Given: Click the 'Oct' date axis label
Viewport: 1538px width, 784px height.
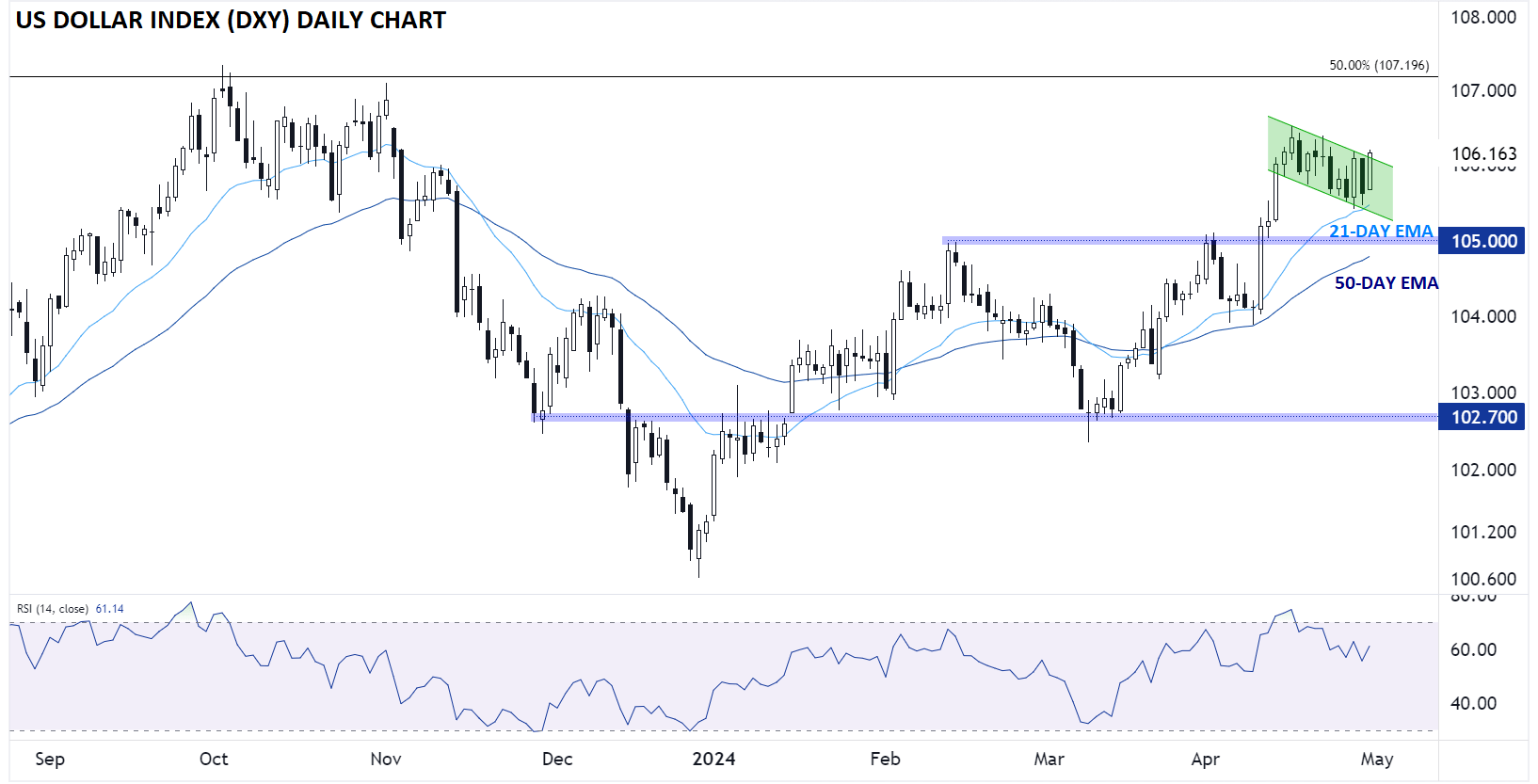Looking at the screenshot, I should [214, 759].
